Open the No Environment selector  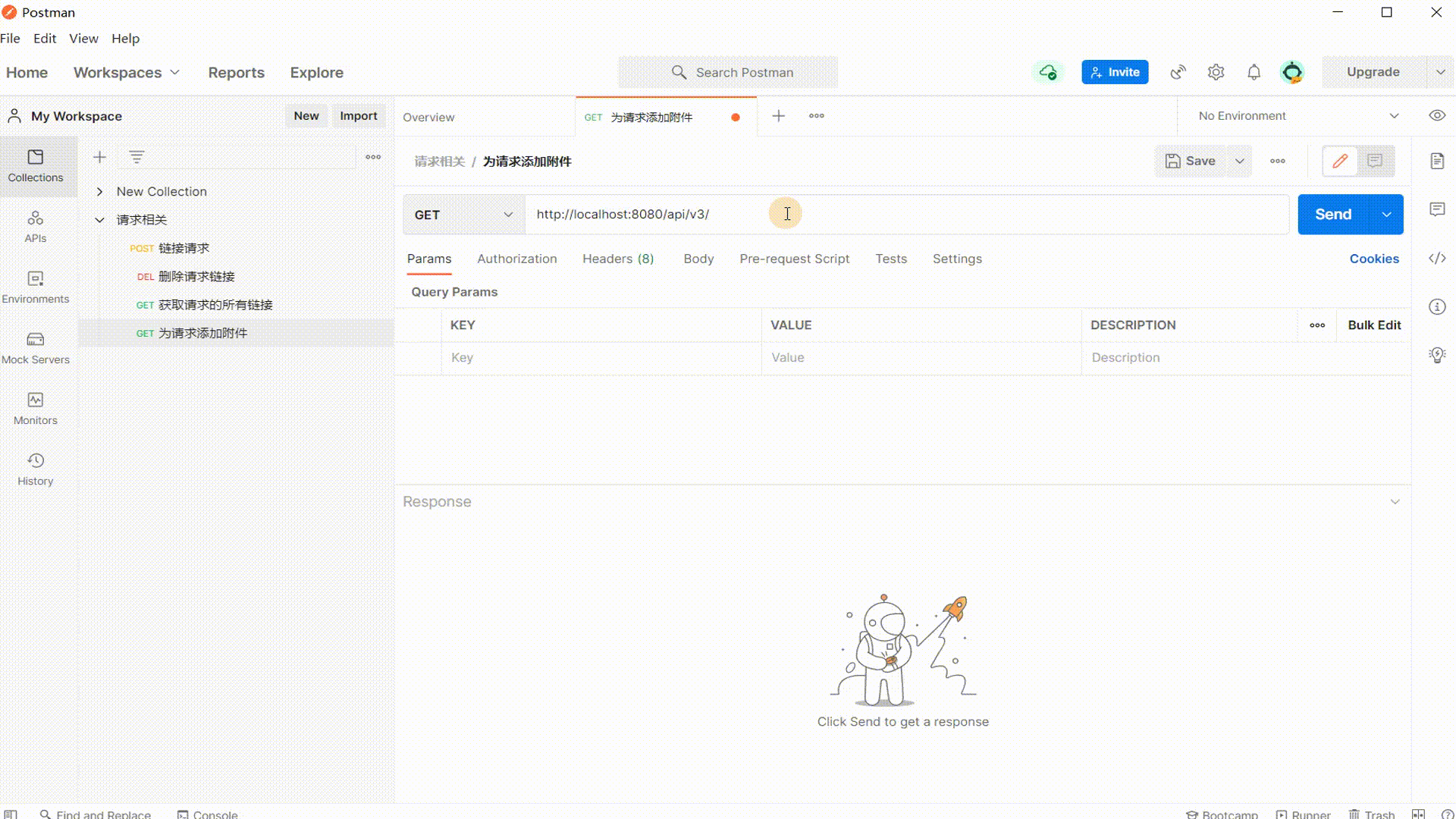[x=1298, y=116]
